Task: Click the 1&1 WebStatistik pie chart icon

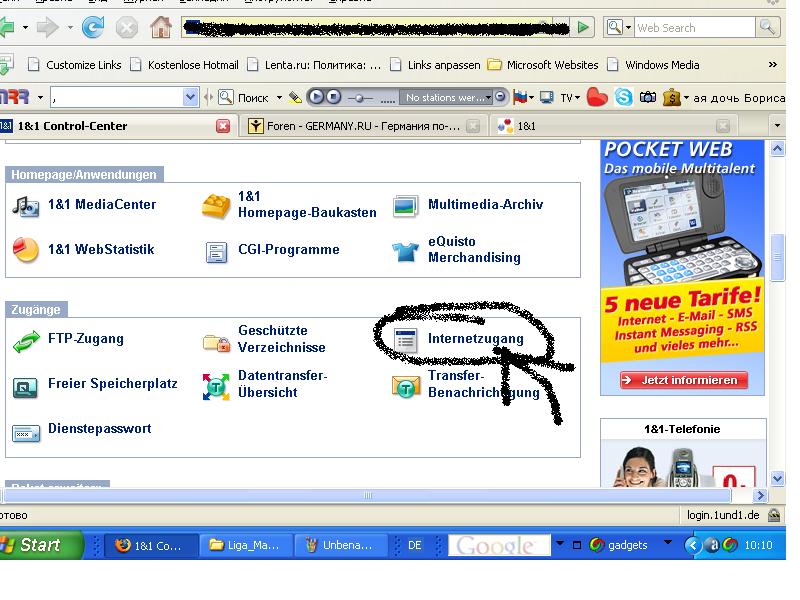Action: [26, 250]
